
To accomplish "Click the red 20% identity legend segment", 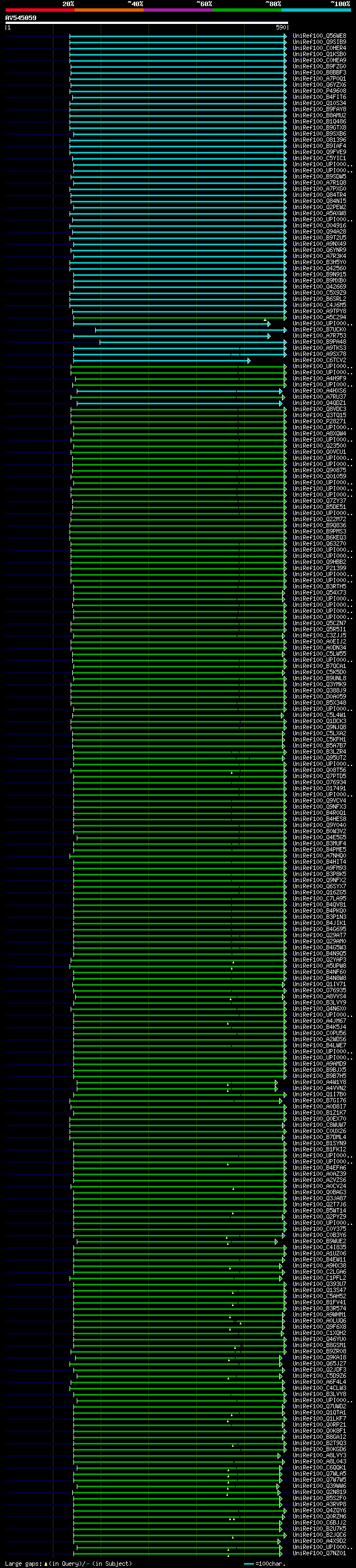I will pos(39,11).
